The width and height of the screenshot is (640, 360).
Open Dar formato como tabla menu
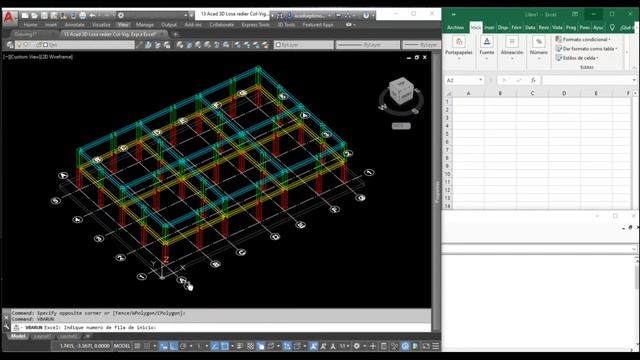(587, 49)
